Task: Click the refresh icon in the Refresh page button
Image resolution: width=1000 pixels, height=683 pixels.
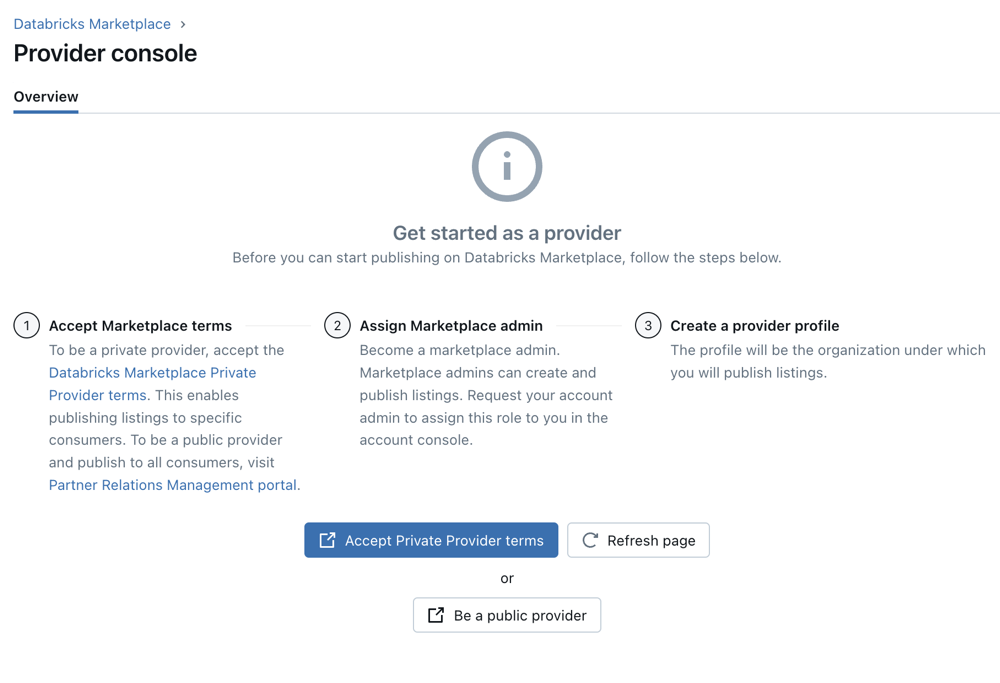Action: coord(590,540)
